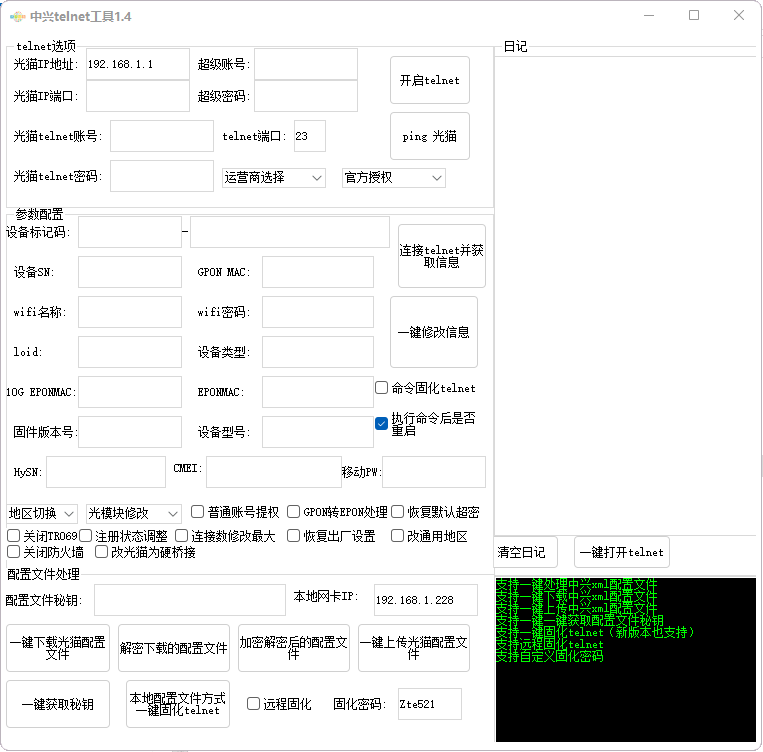The height and width of the screenshot is (752, 763).
Task: Click 一键上传光猫配置文件 button
Action: [x=414, y=648]
